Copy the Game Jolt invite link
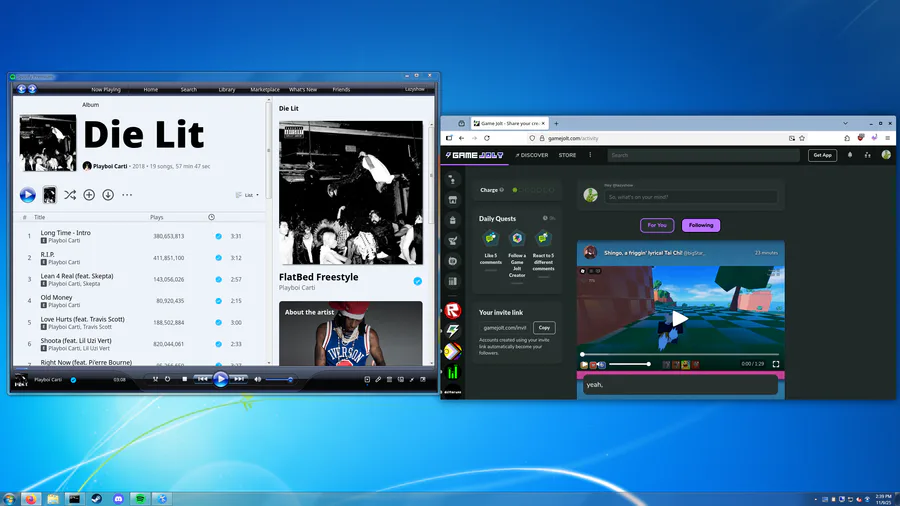Image resolution: width=900 pixels, height=506 pixels. coord(544,328)
